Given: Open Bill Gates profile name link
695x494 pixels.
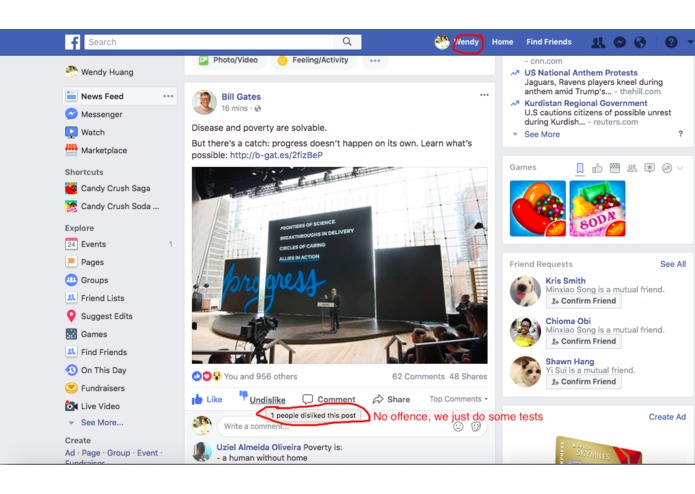Looking at the screenshot, I should 241,97.
